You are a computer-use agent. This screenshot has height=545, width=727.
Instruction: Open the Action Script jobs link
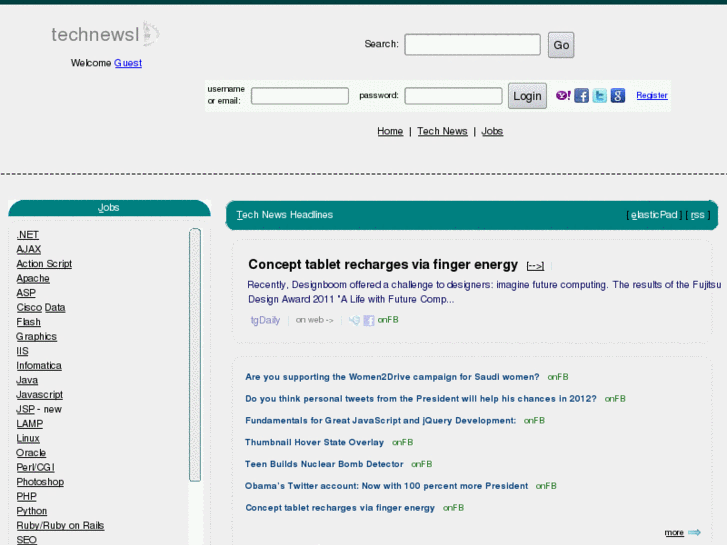point(44,263)
